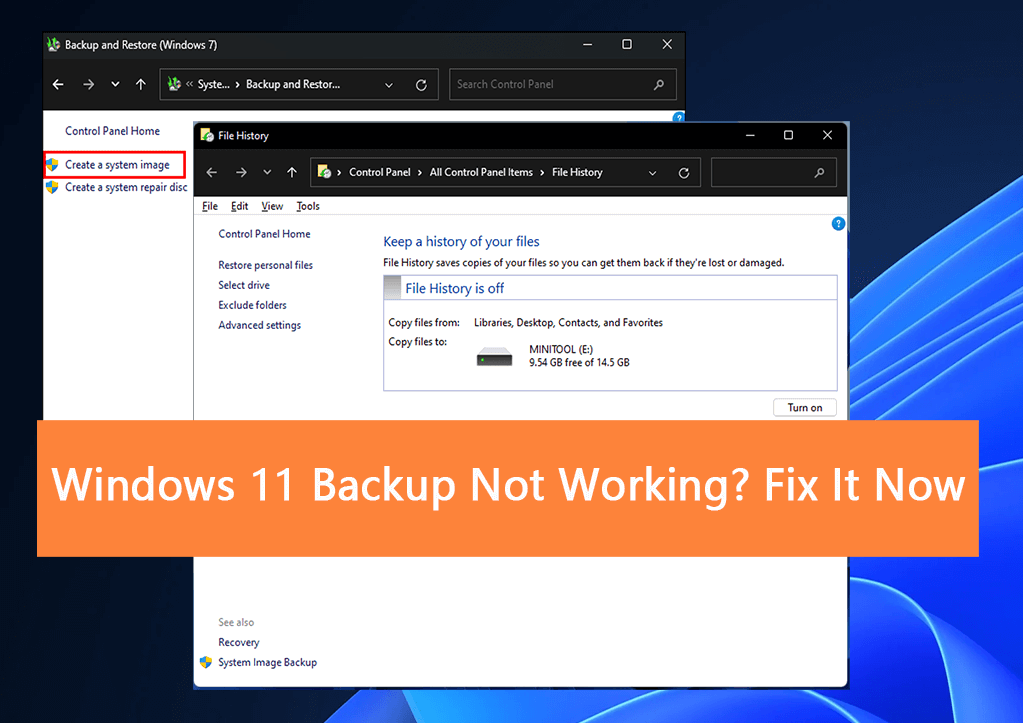Open Control Panel Home in File History

[264, 234]
